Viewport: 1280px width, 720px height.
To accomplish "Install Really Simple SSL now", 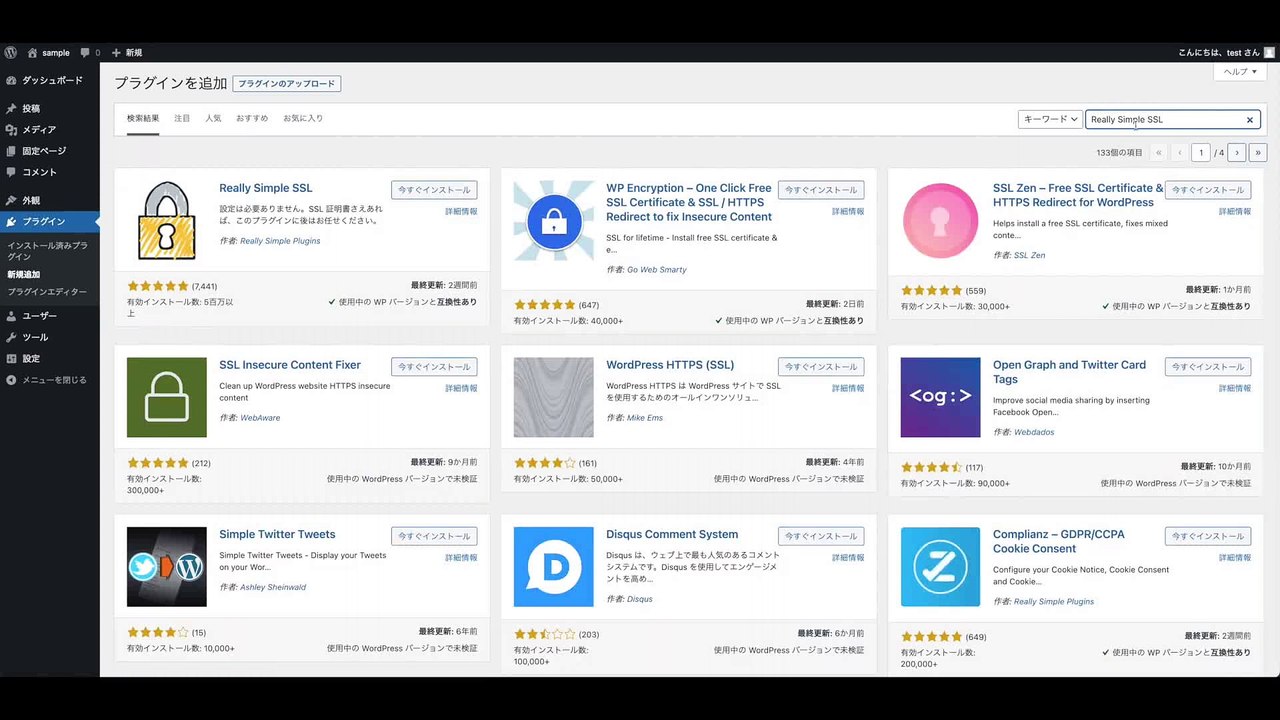I will coord(434,190).
